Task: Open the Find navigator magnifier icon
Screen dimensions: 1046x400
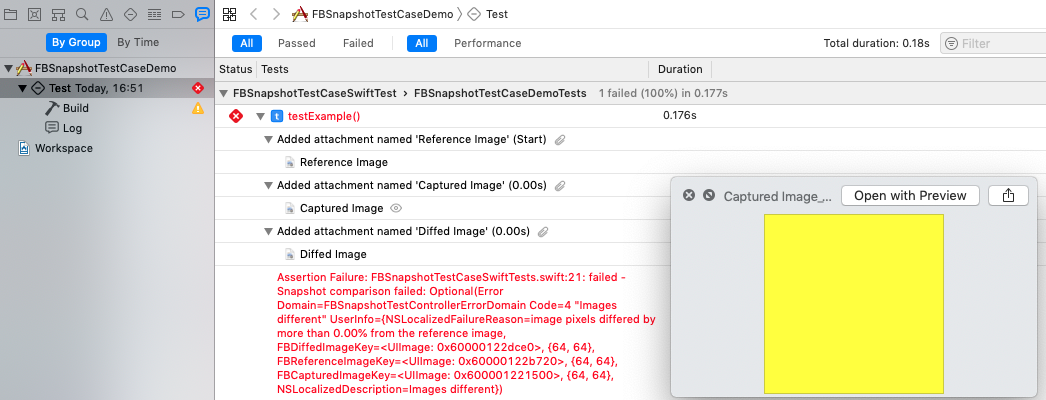Action: click(82, 14)
